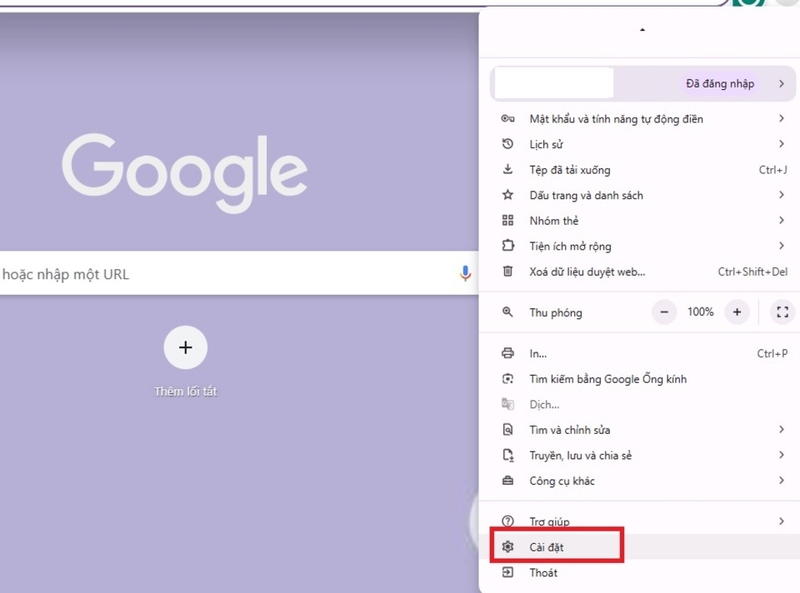Click the tab groups grid icon

(508, 220)
